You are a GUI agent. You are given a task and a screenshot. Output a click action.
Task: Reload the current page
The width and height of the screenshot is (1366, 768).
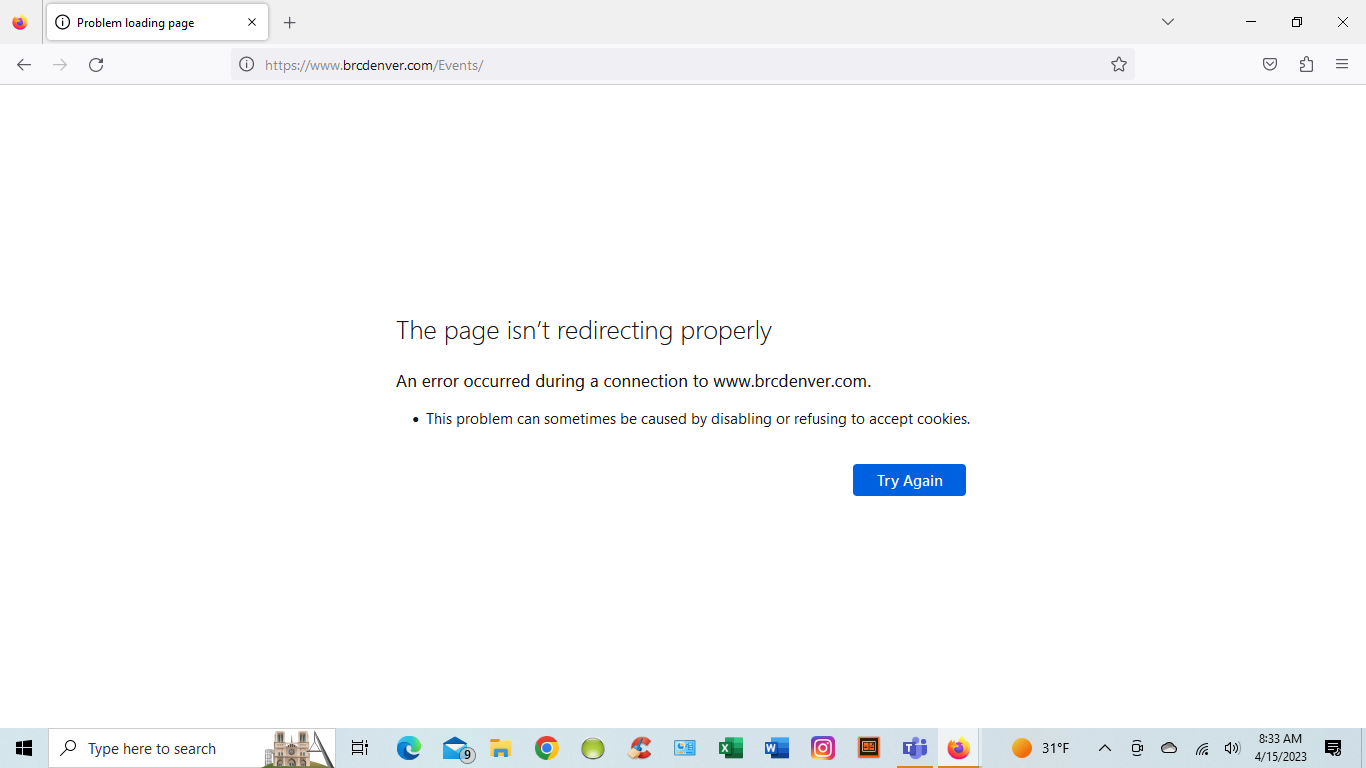[96, 65]
